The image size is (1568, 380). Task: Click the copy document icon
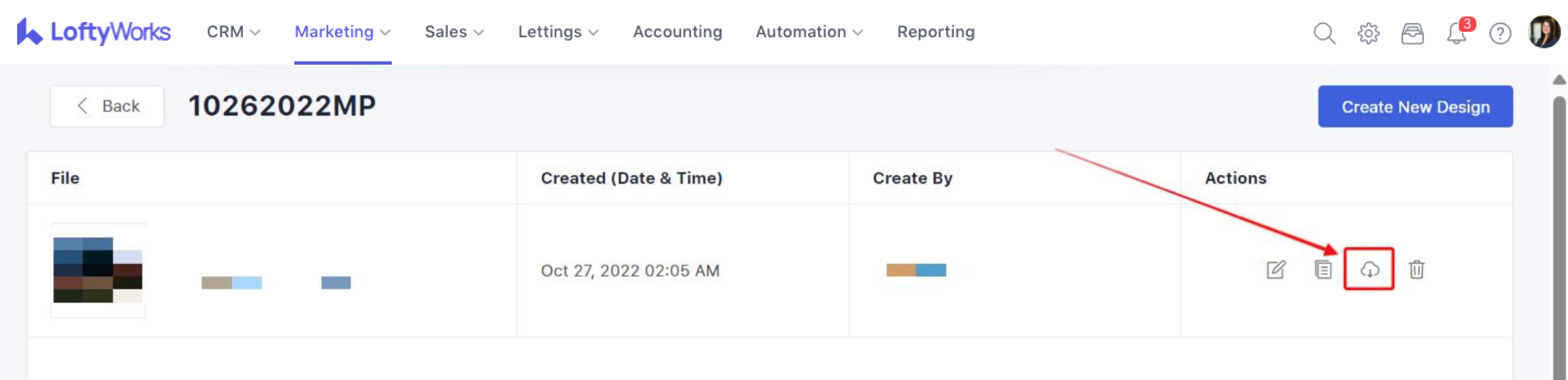[1323, 269]
